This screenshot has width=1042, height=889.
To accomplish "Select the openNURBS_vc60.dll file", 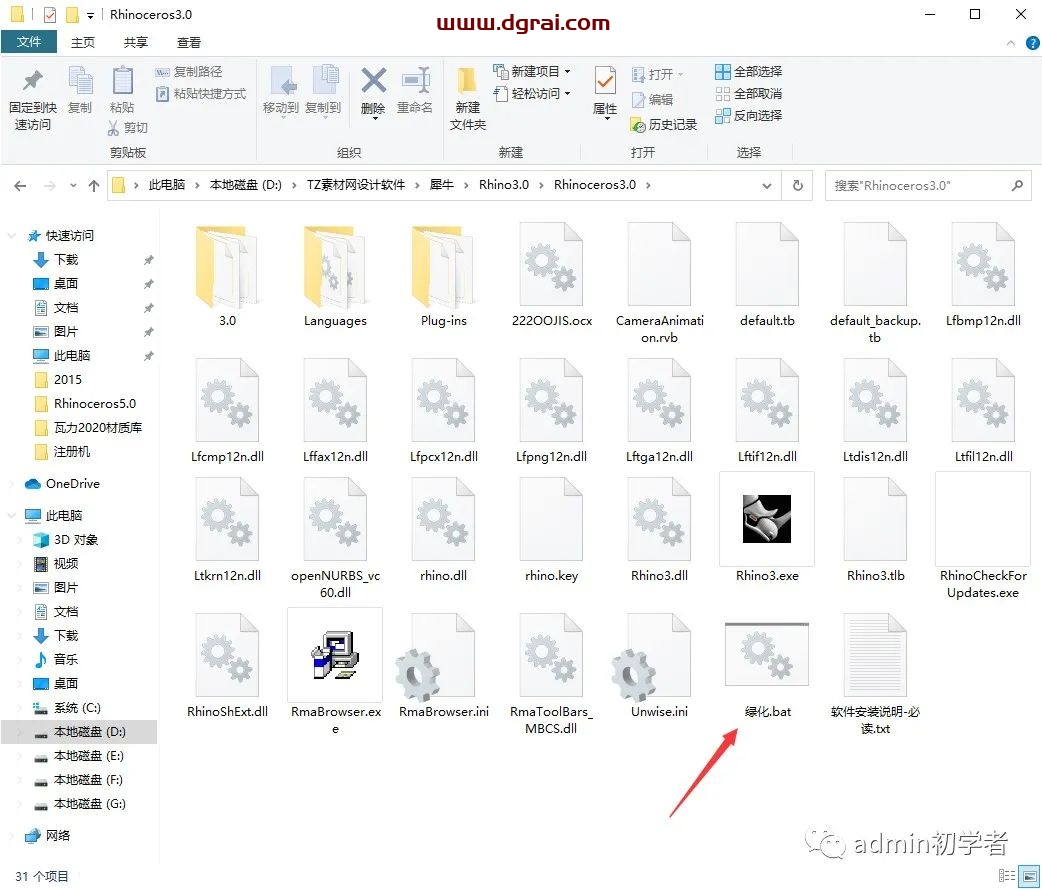I will [335, 538].
